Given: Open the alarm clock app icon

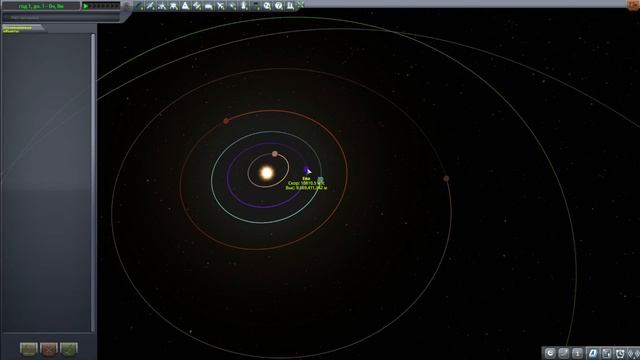Looking at the screenshot, I should [620, 353].
